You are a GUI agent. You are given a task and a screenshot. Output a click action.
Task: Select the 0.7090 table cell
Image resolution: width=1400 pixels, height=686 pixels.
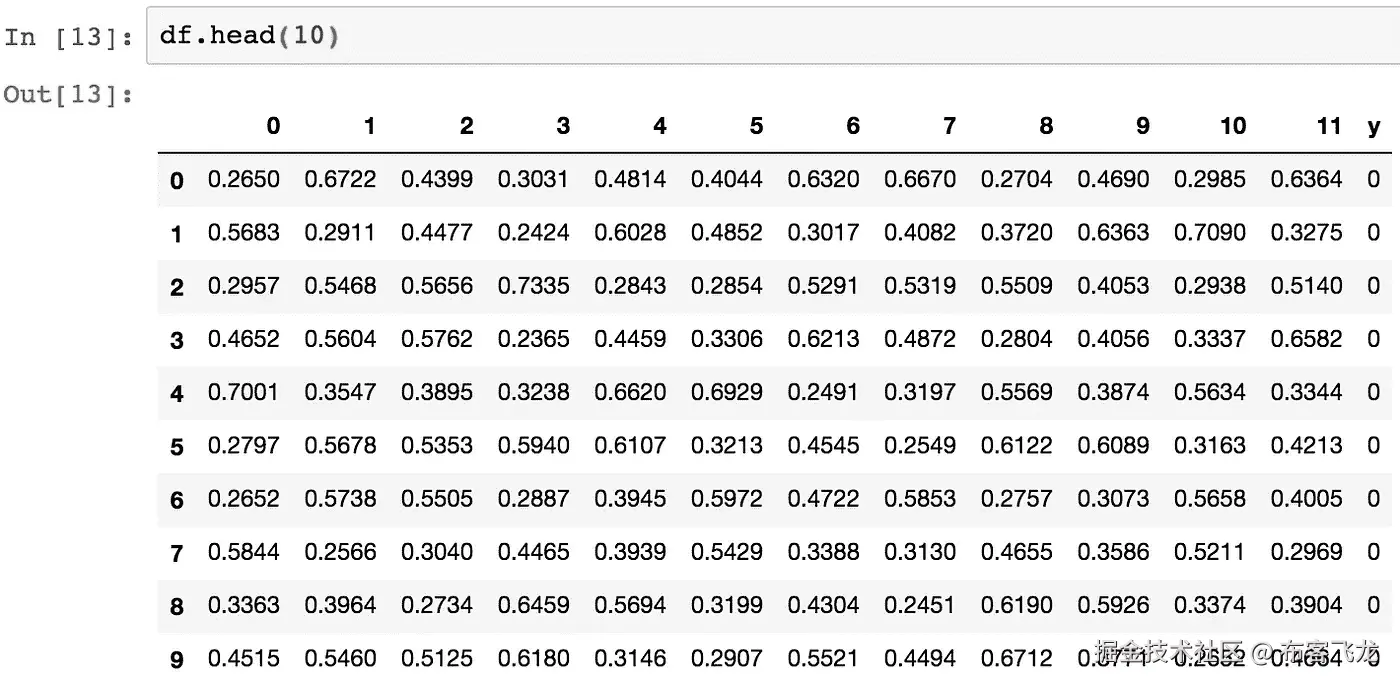tap(1209, 233)
